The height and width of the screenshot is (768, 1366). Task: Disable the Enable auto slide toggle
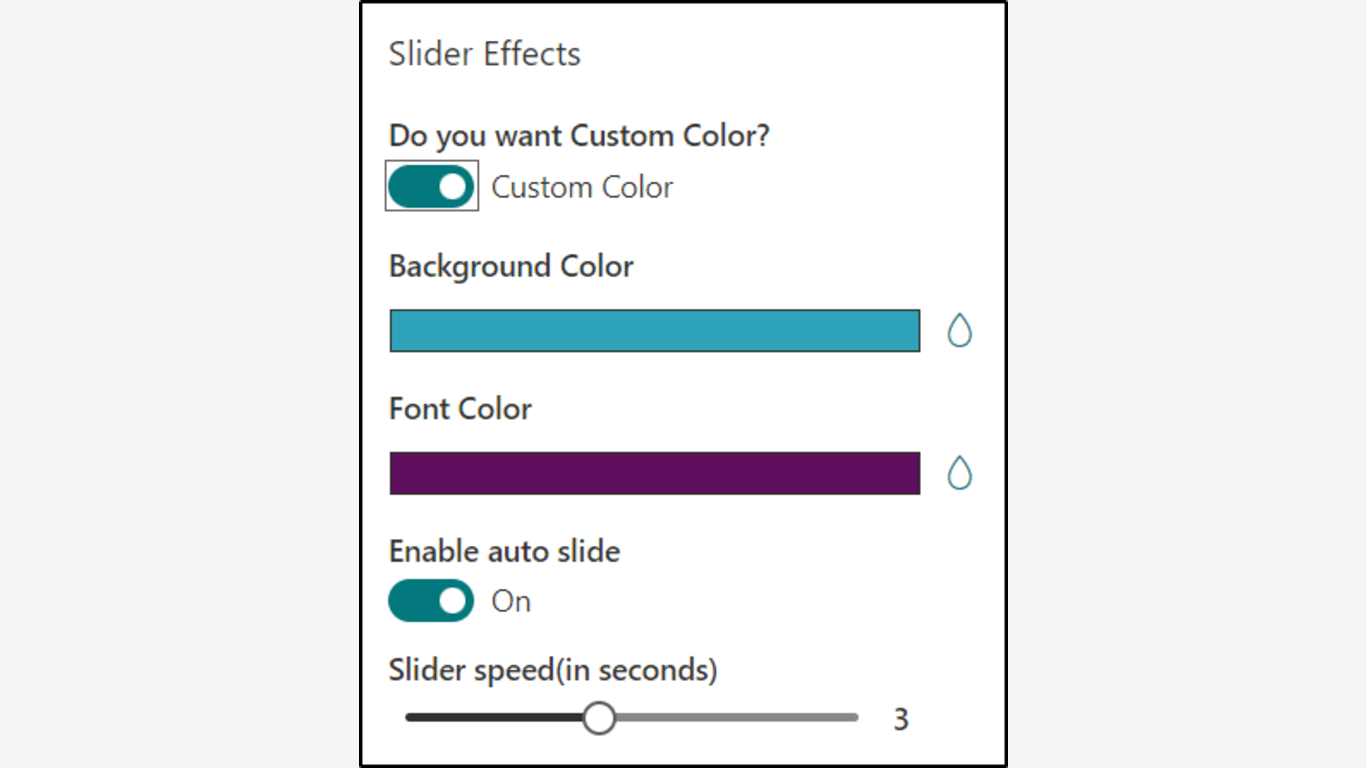coord(431,601)
